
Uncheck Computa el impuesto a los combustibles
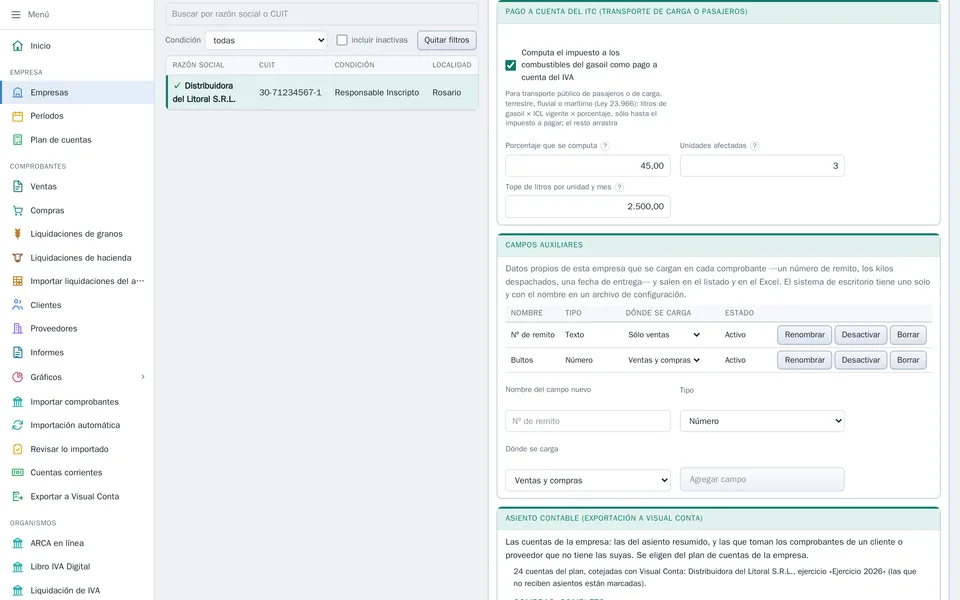point(511,65)
